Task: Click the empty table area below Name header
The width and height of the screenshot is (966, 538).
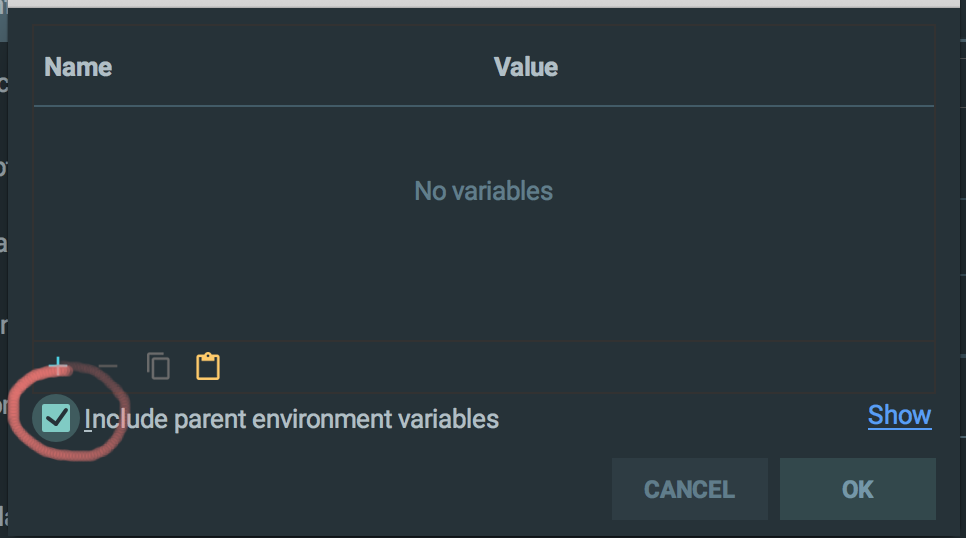Action: [x=150, y=260]
